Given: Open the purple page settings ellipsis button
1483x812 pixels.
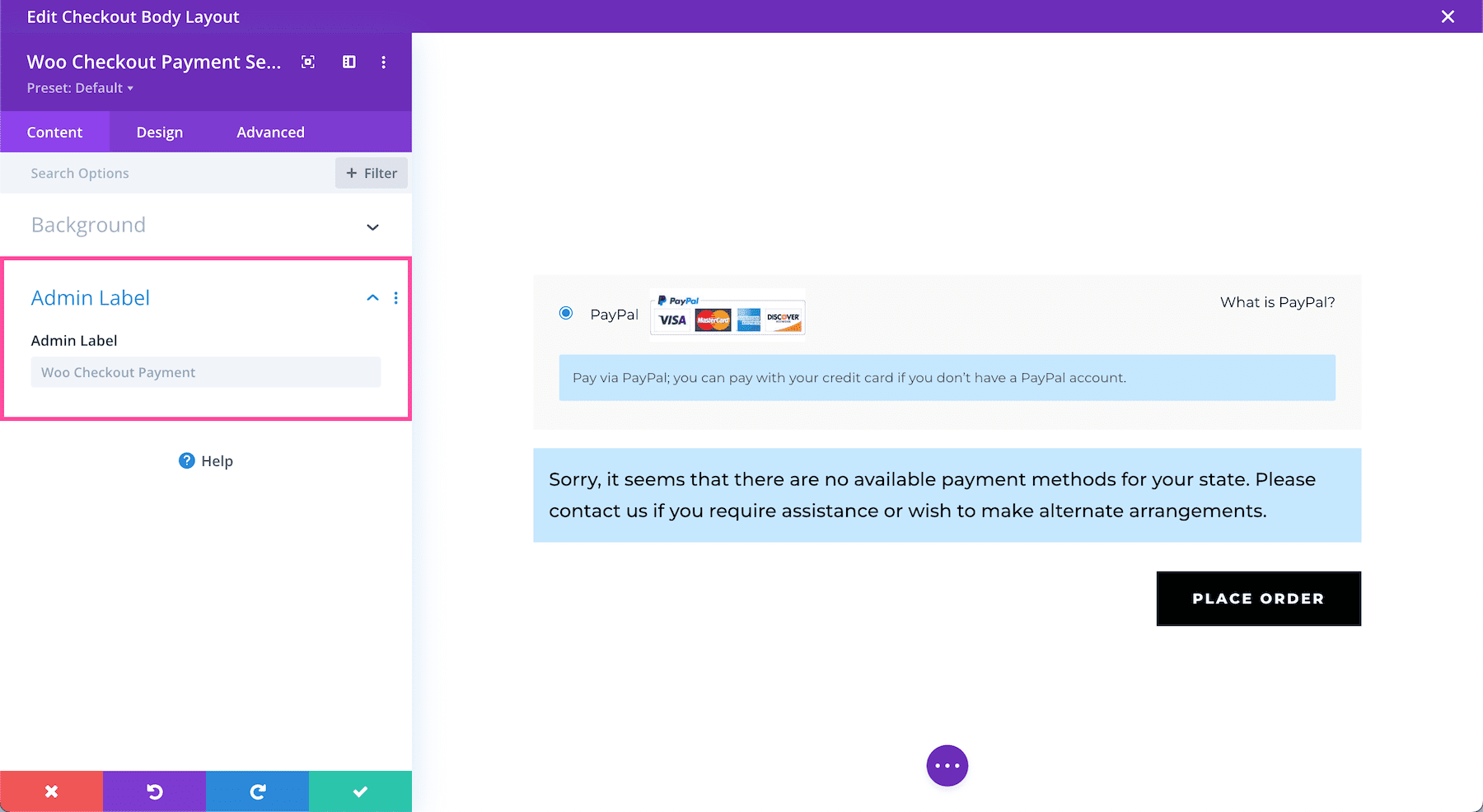Looking at the screenshot, I should pos(947,765).
